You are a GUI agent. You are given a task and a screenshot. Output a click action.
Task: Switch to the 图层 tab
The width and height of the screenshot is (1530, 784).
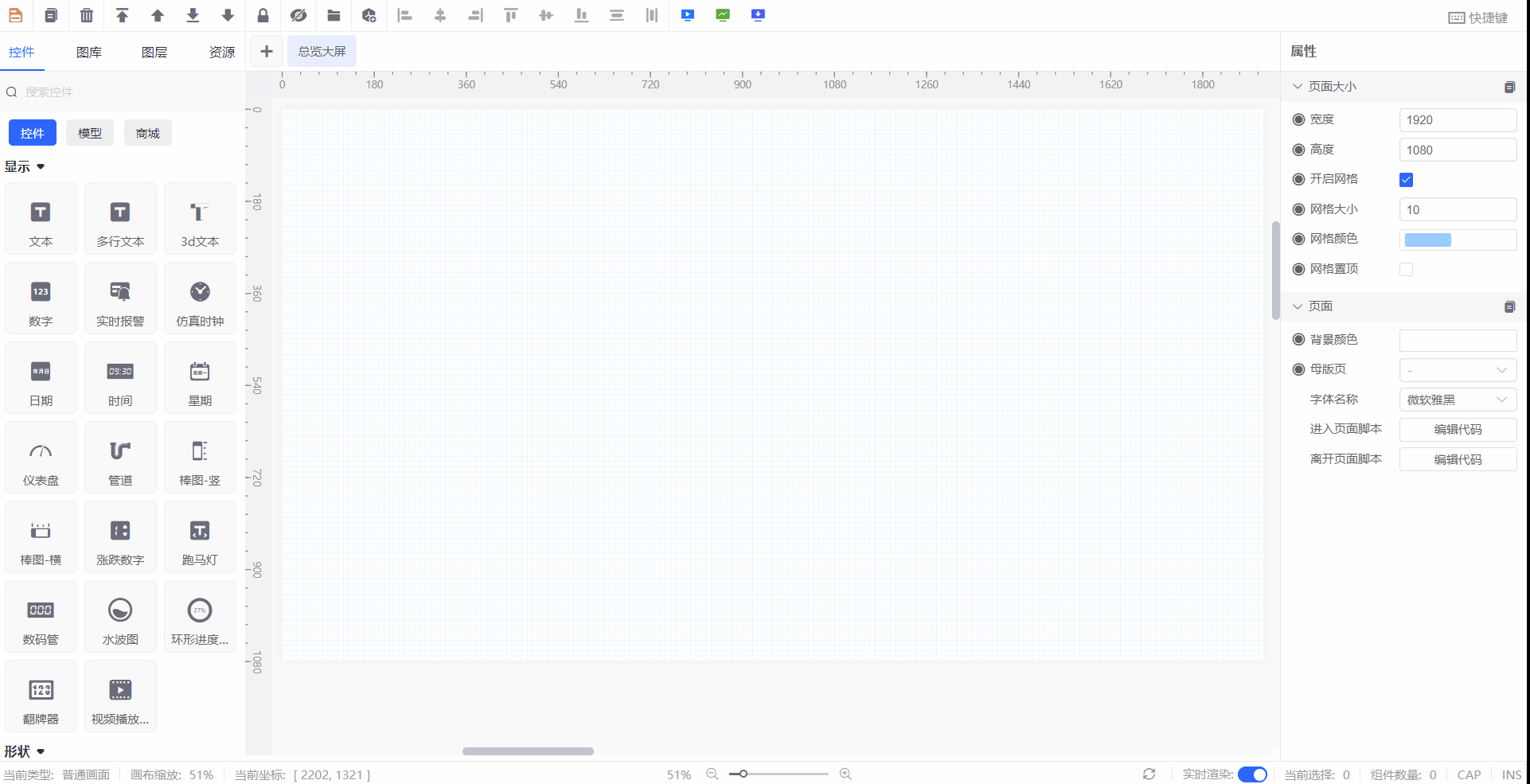tap(154, 53)
